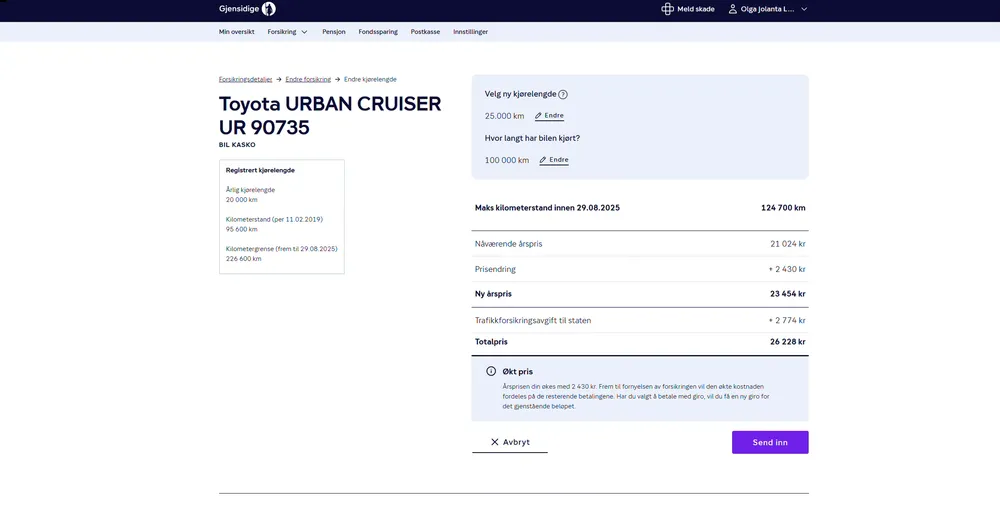Open help icon beside Velg ny kjørelengde

563,95
